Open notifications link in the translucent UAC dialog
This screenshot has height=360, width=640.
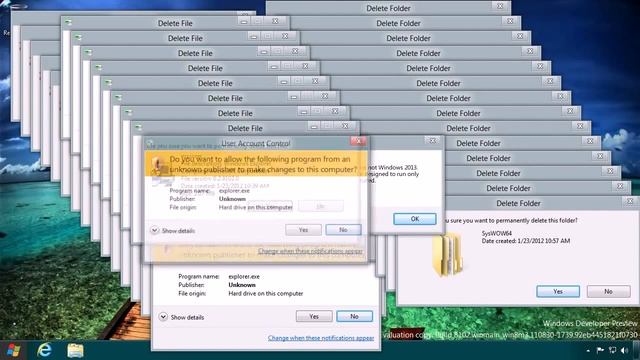[x=310, y=251]
